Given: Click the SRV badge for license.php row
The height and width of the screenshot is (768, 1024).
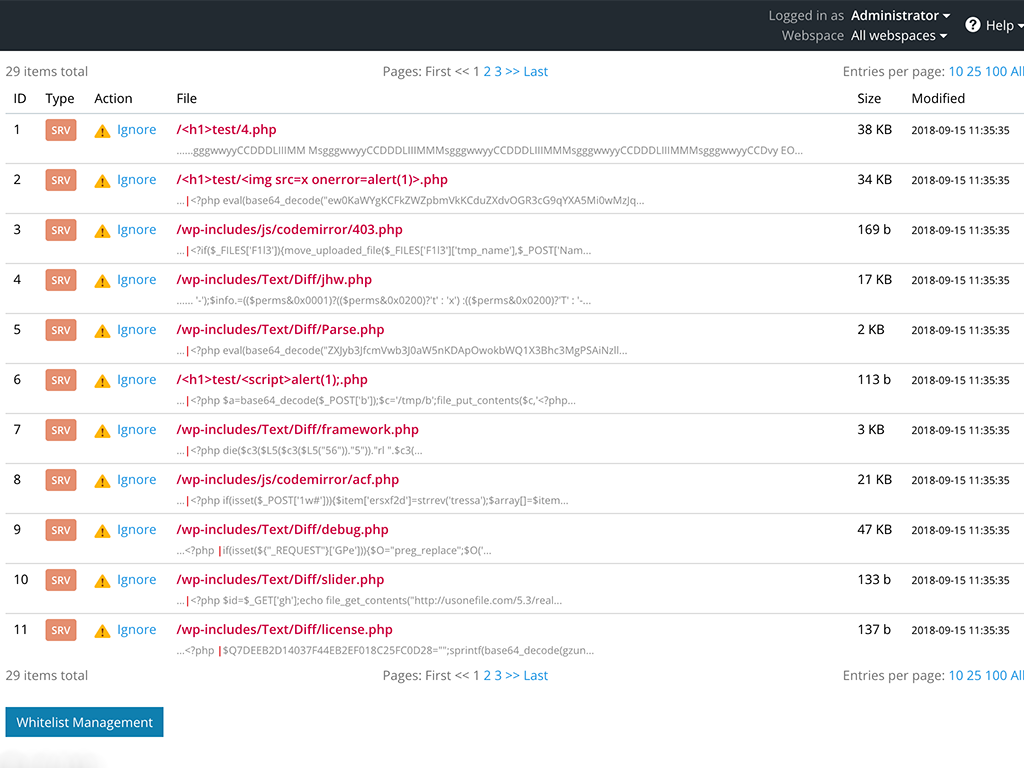Looking at the screenshot, I should tap(61, 630).
